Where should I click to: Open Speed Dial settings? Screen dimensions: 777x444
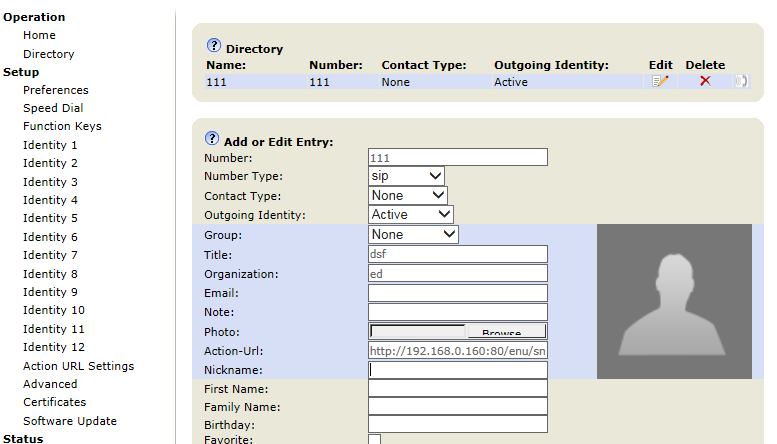pos(53,108)
